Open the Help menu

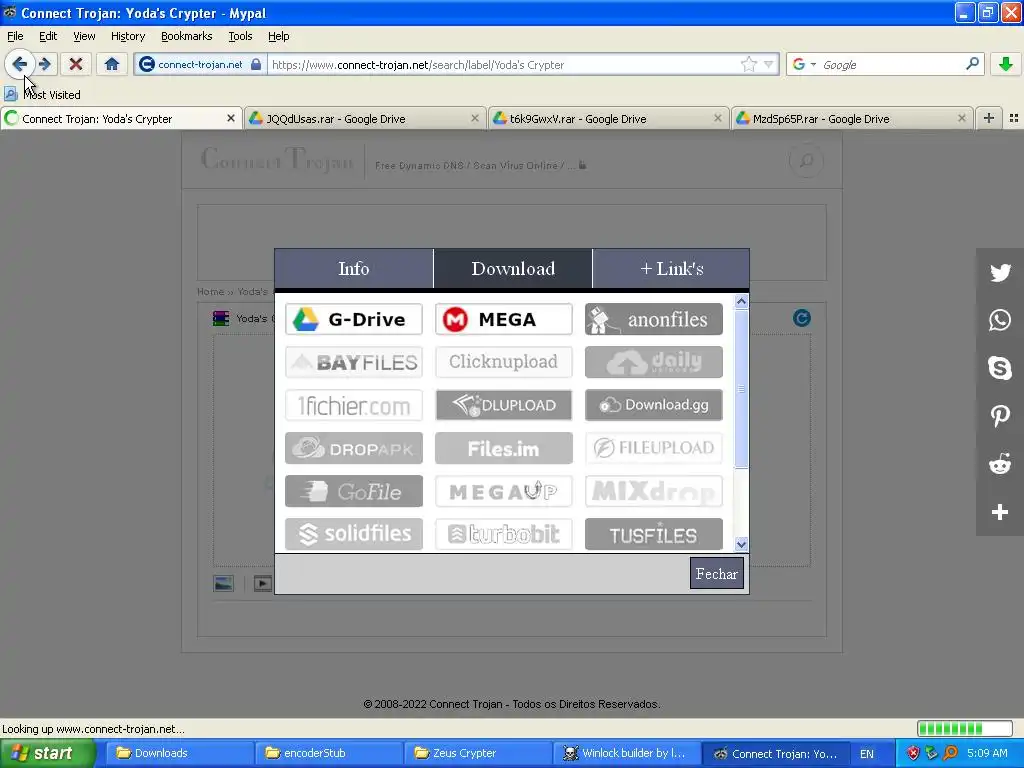point(279,37)
